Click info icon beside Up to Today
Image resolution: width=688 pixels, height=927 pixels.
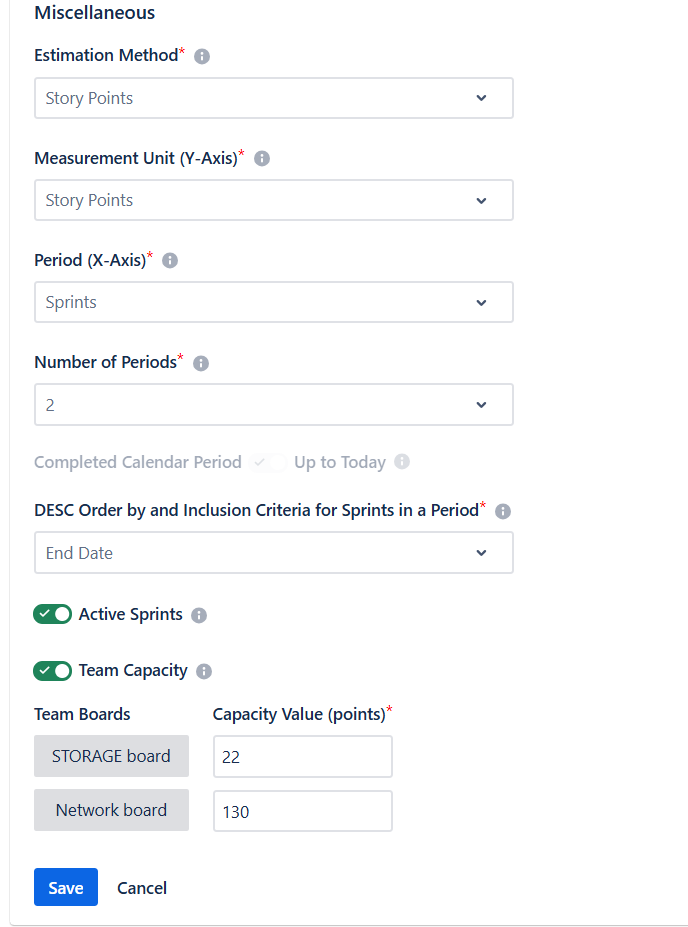(x=402, y=462)
